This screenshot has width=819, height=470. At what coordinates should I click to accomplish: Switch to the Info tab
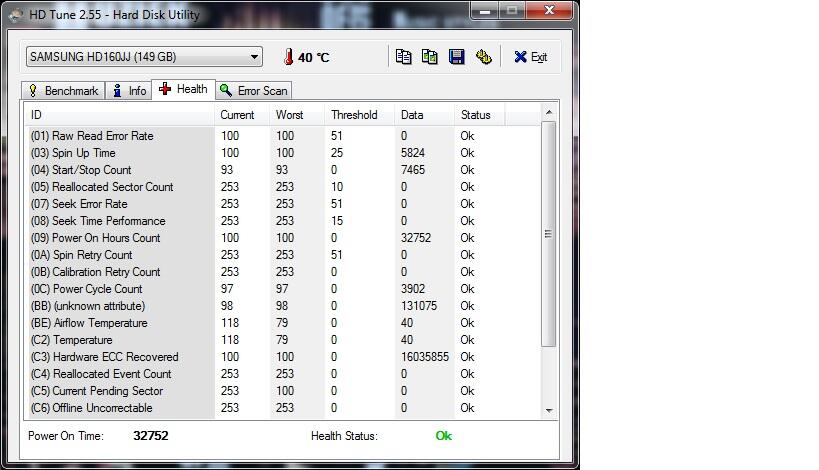point(129,91)
